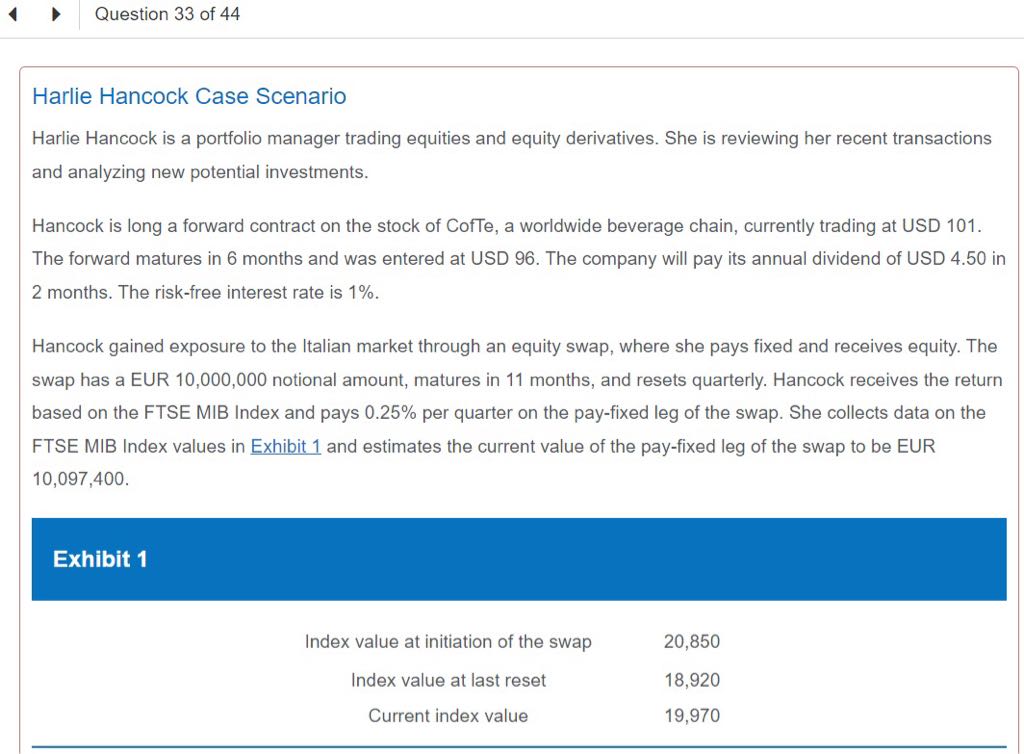
Task: Click the "Current index value" row label
Action: tap(448, 716)
